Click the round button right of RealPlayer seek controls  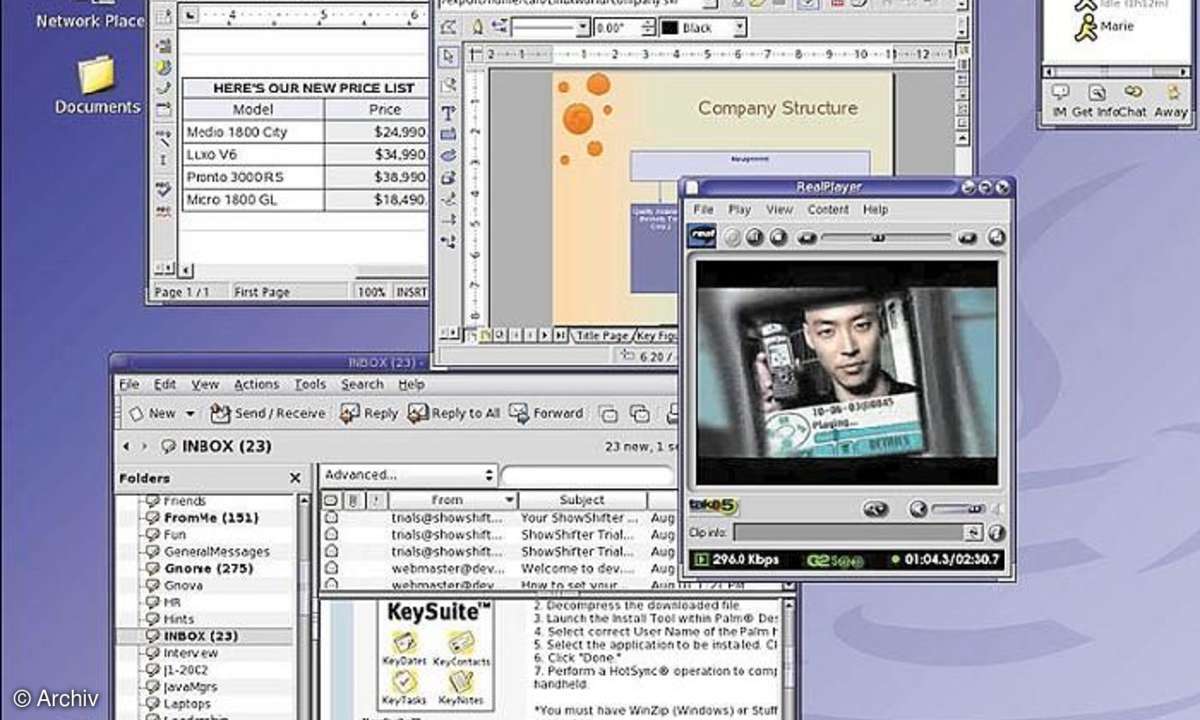pos(996,237)
